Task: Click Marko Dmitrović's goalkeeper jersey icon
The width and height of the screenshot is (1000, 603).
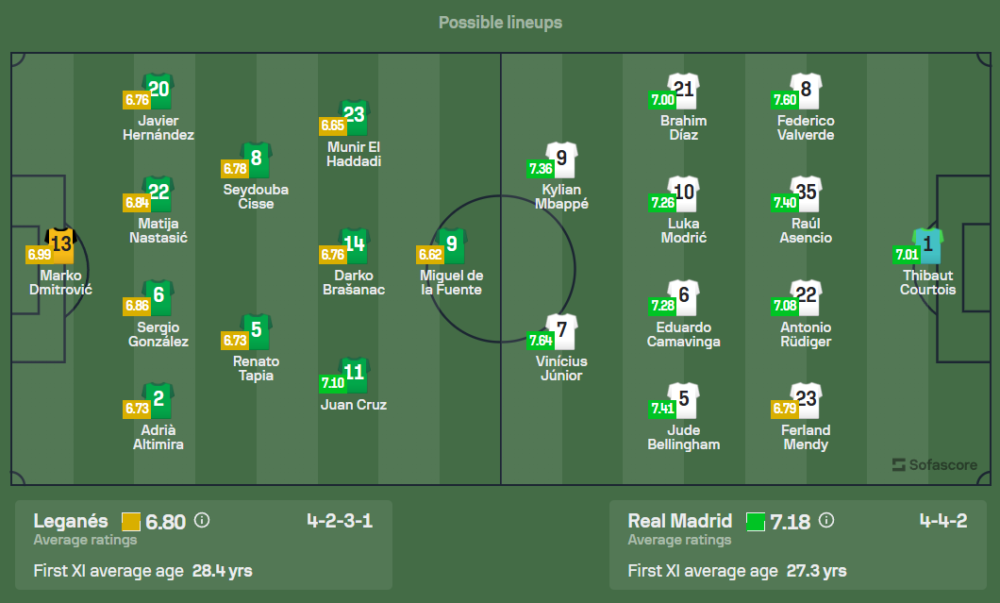Action: tap(62, 243)
